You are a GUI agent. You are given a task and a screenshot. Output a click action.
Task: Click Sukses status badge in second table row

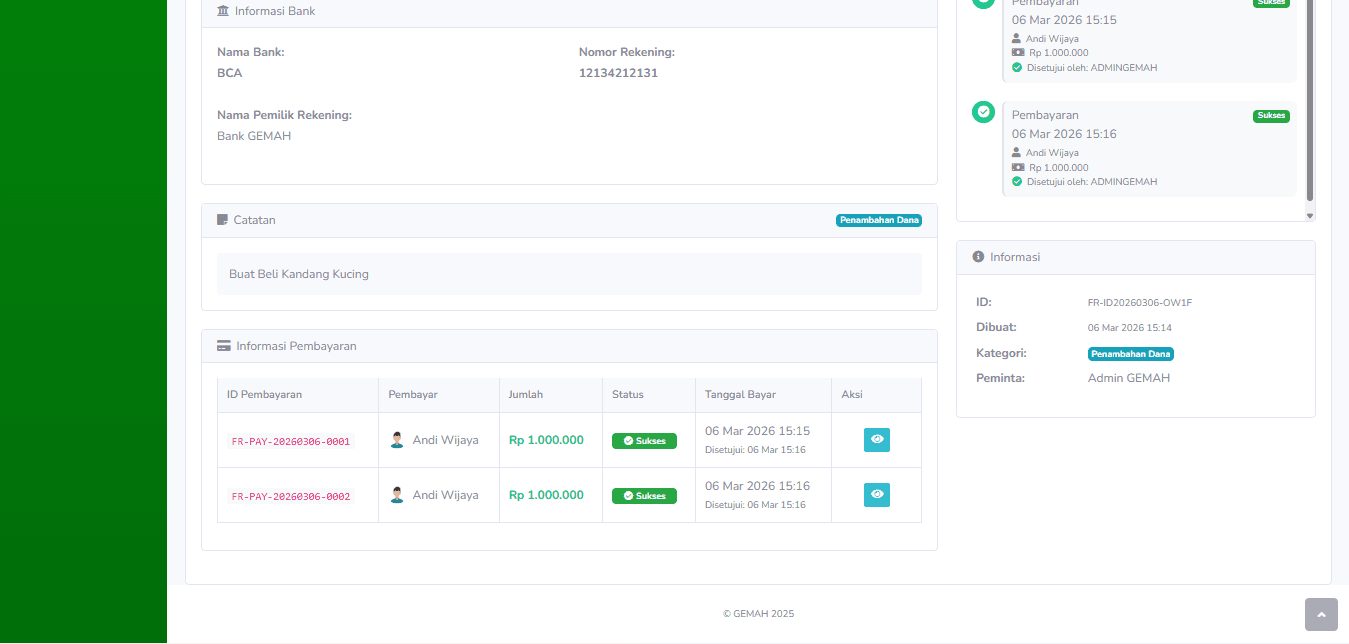click(x=644, y=496)
